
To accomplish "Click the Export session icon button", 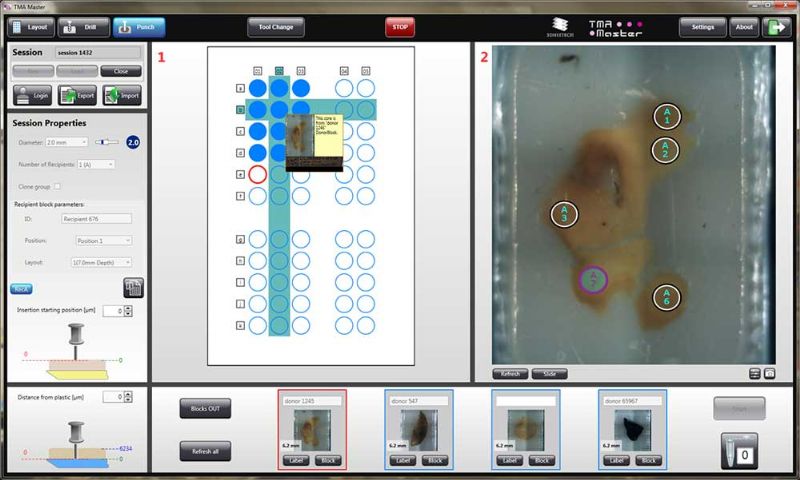I will point(77,95).
